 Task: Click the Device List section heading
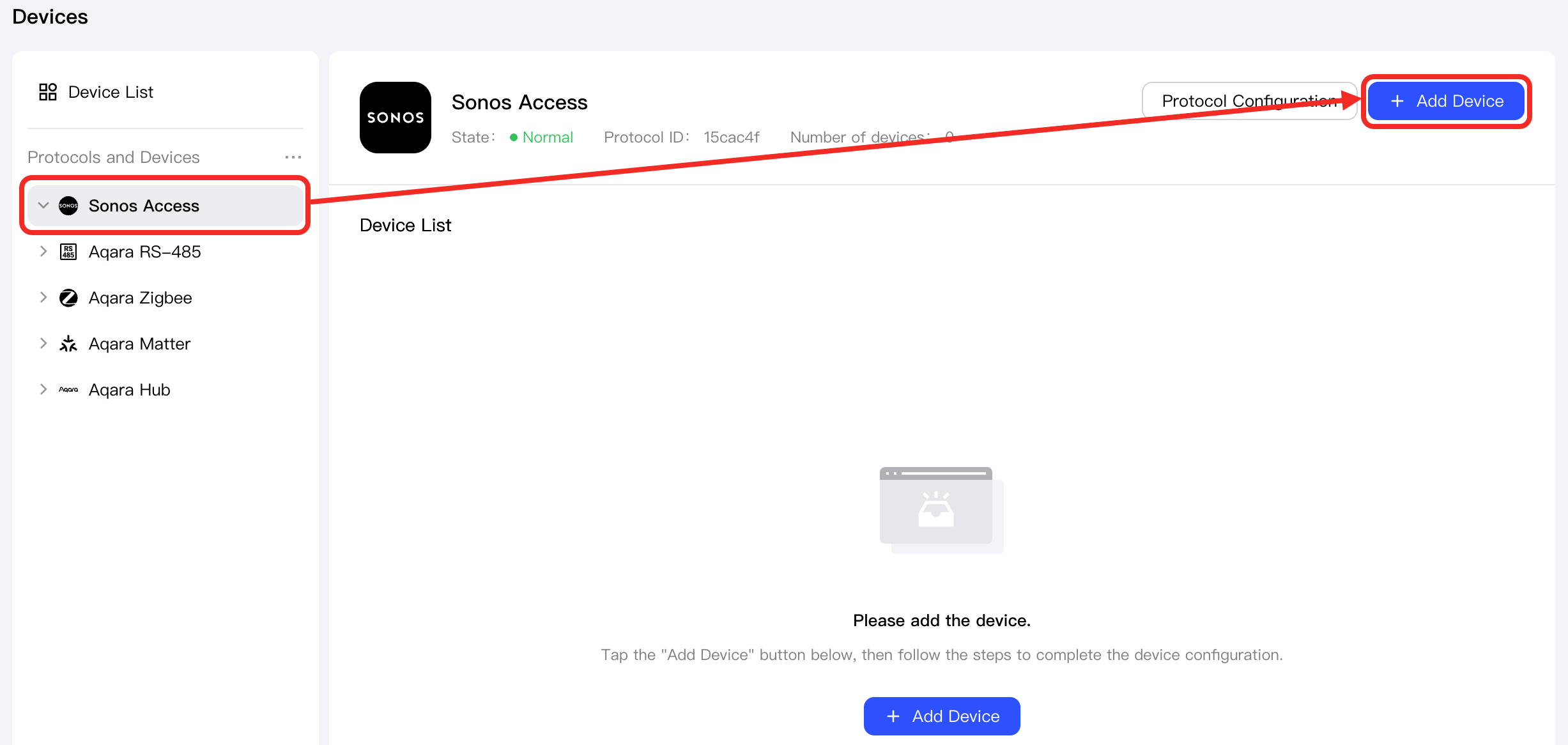(406, 225)
